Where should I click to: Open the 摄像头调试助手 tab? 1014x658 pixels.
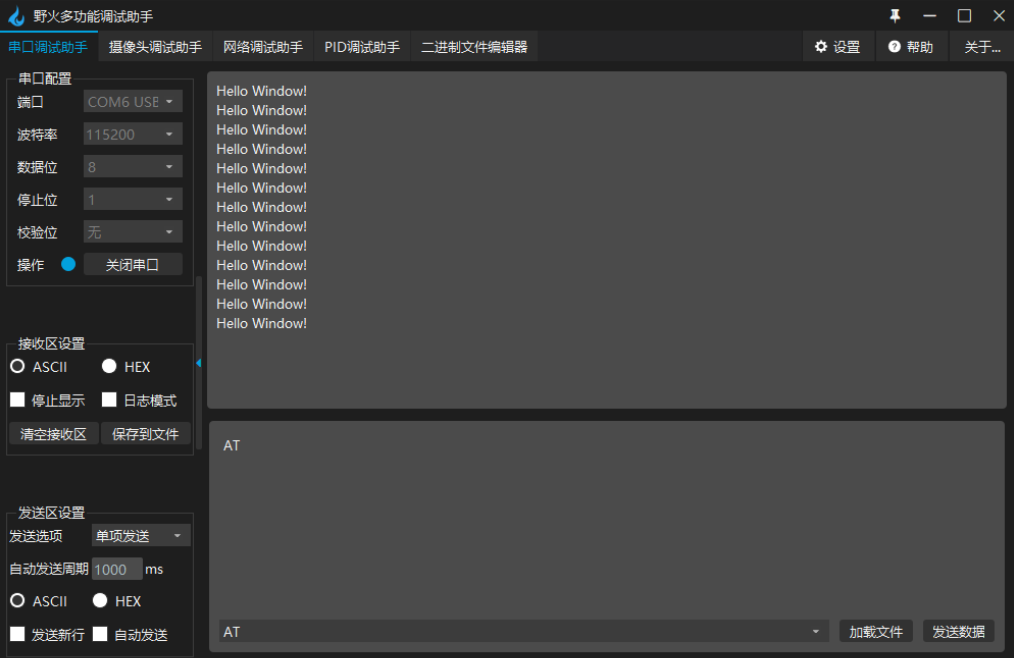coord(155,47)
